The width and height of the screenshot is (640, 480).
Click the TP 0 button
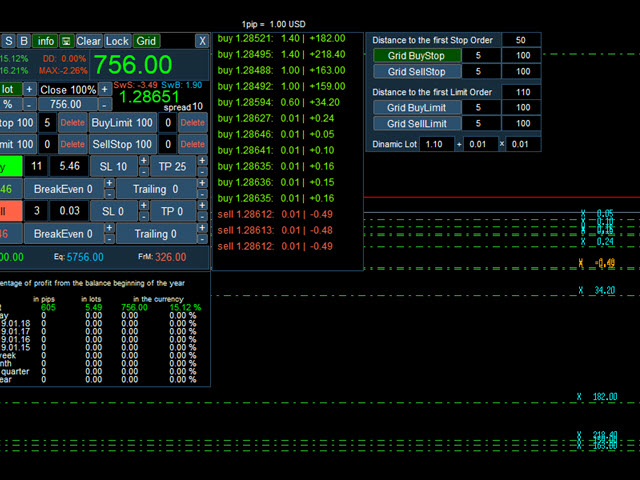(x=172, y=211)
